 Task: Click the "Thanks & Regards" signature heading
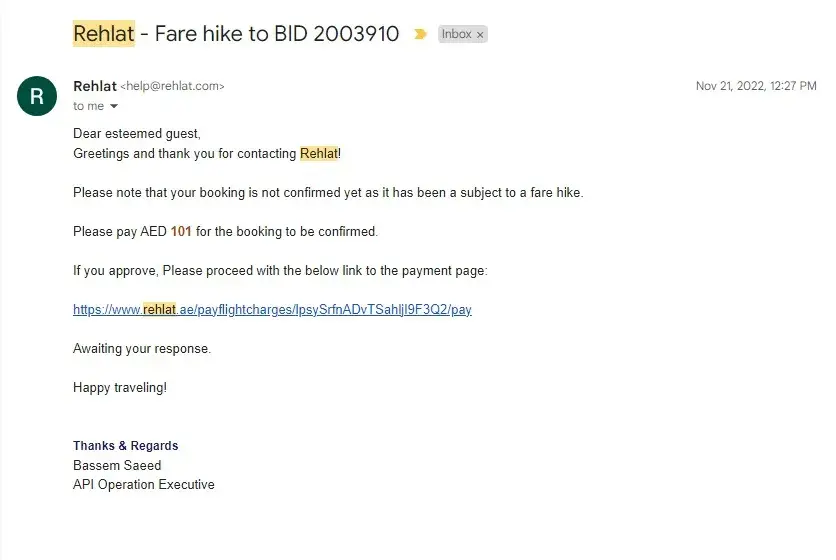(x=125, y=446)
